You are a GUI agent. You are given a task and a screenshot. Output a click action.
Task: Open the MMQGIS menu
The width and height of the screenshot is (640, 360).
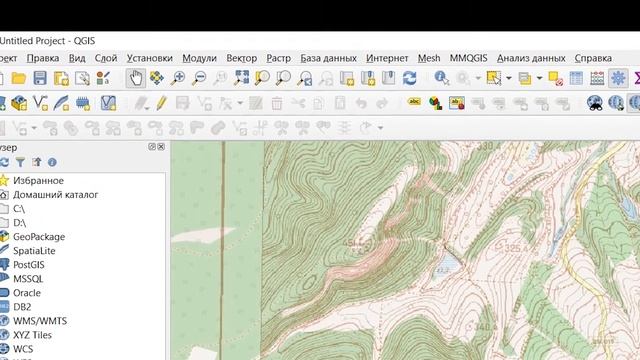[469, 58]
